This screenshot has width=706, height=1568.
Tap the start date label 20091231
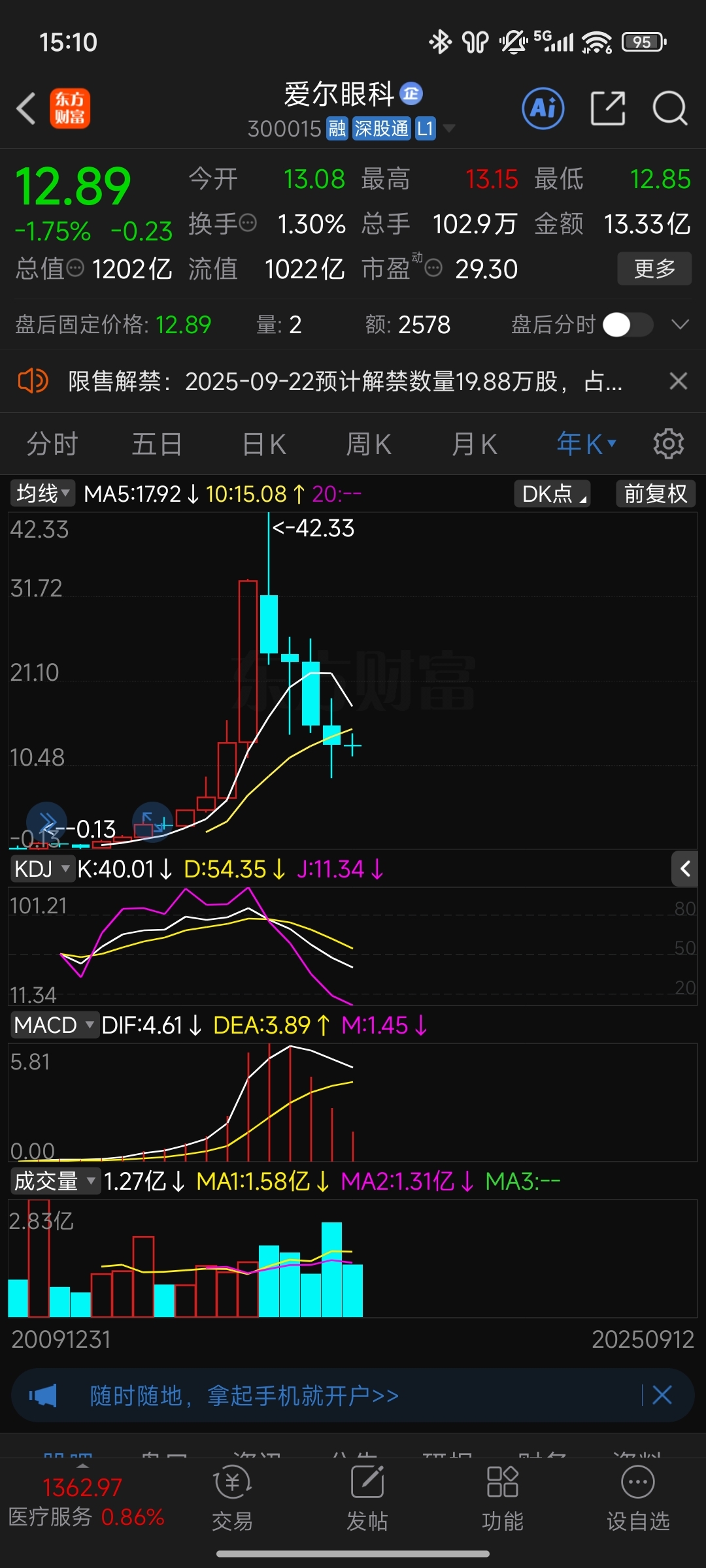tap(61, 1339)
